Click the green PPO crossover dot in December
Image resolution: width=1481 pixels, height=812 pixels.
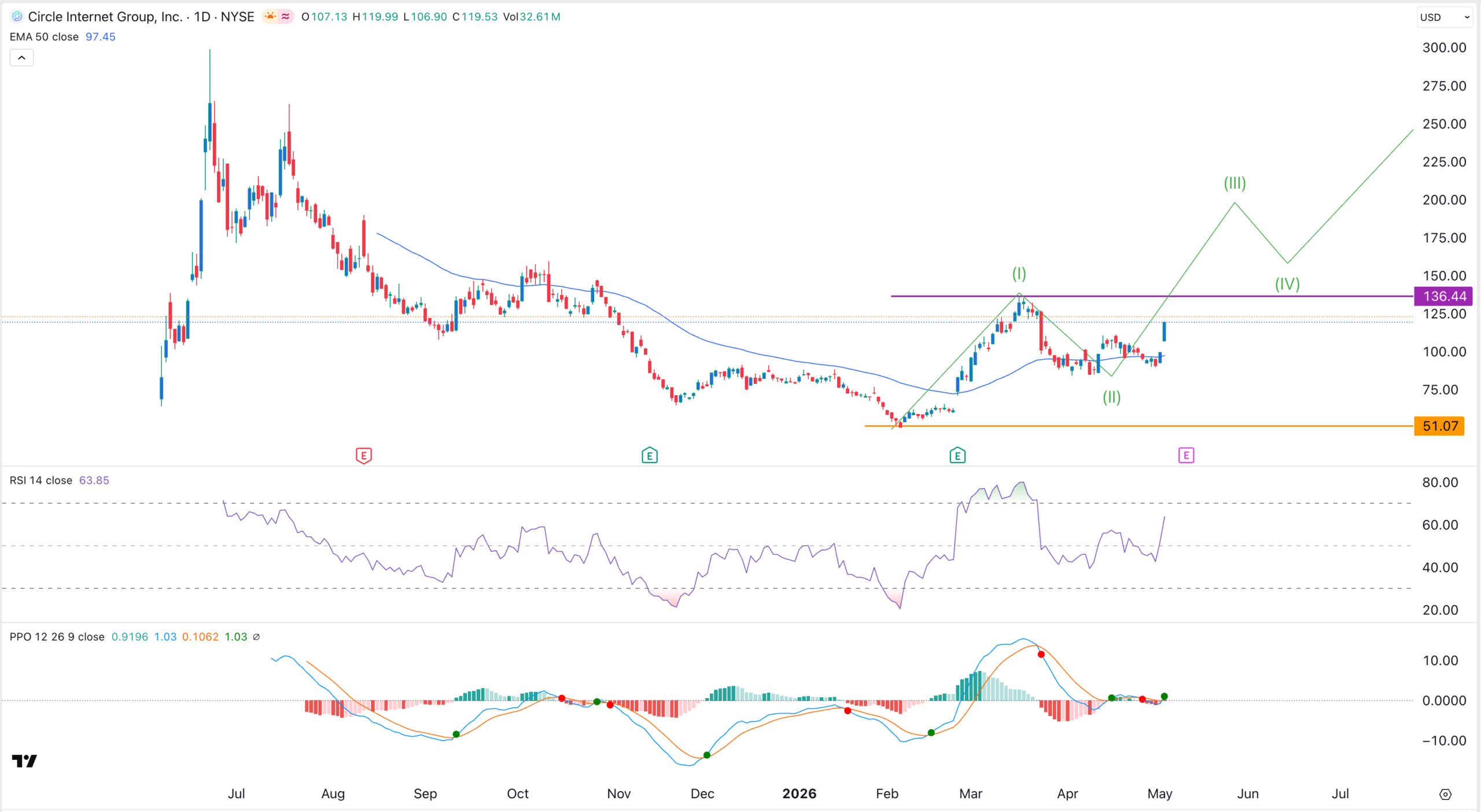point(707,755)
